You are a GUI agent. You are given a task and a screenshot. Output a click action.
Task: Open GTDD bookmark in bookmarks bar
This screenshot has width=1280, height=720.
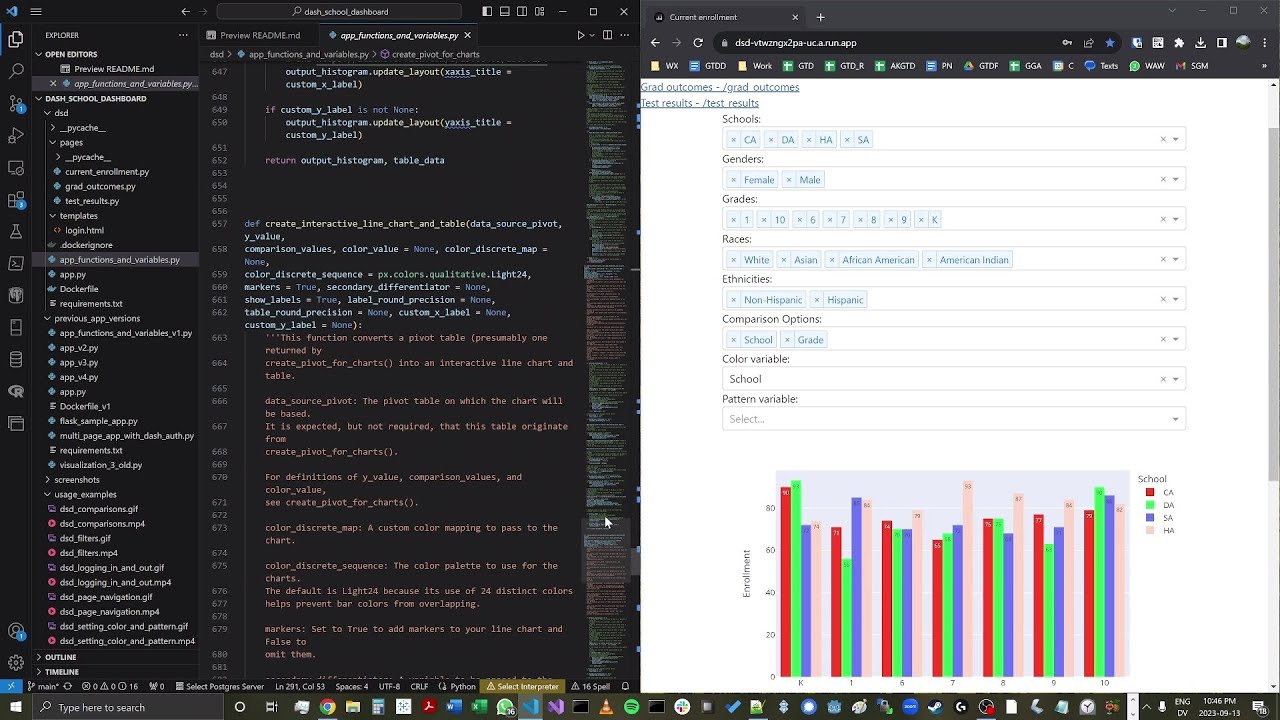pos(708,66)
